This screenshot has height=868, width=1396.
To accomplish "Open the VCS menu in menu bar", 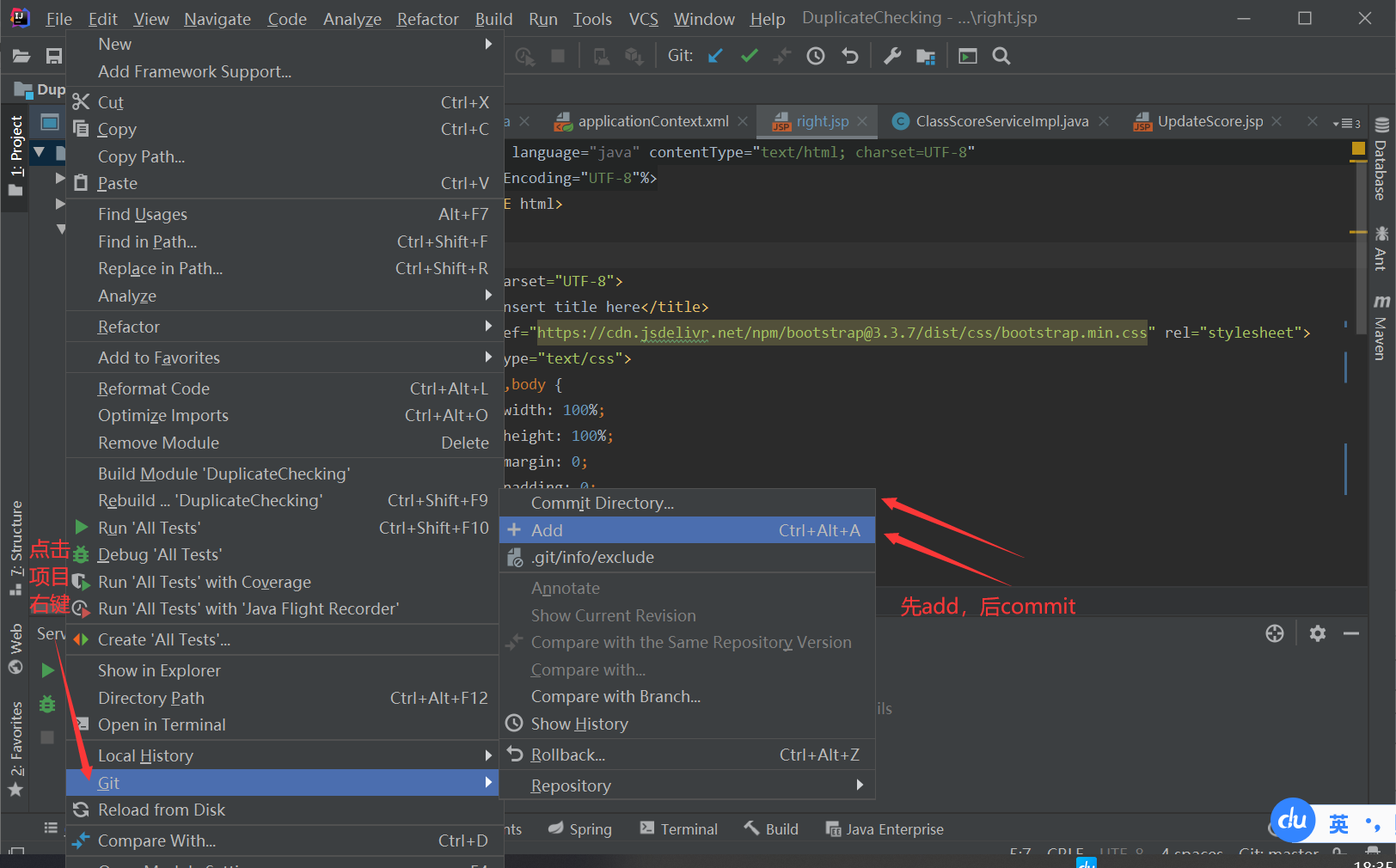I will coord(643,18).
